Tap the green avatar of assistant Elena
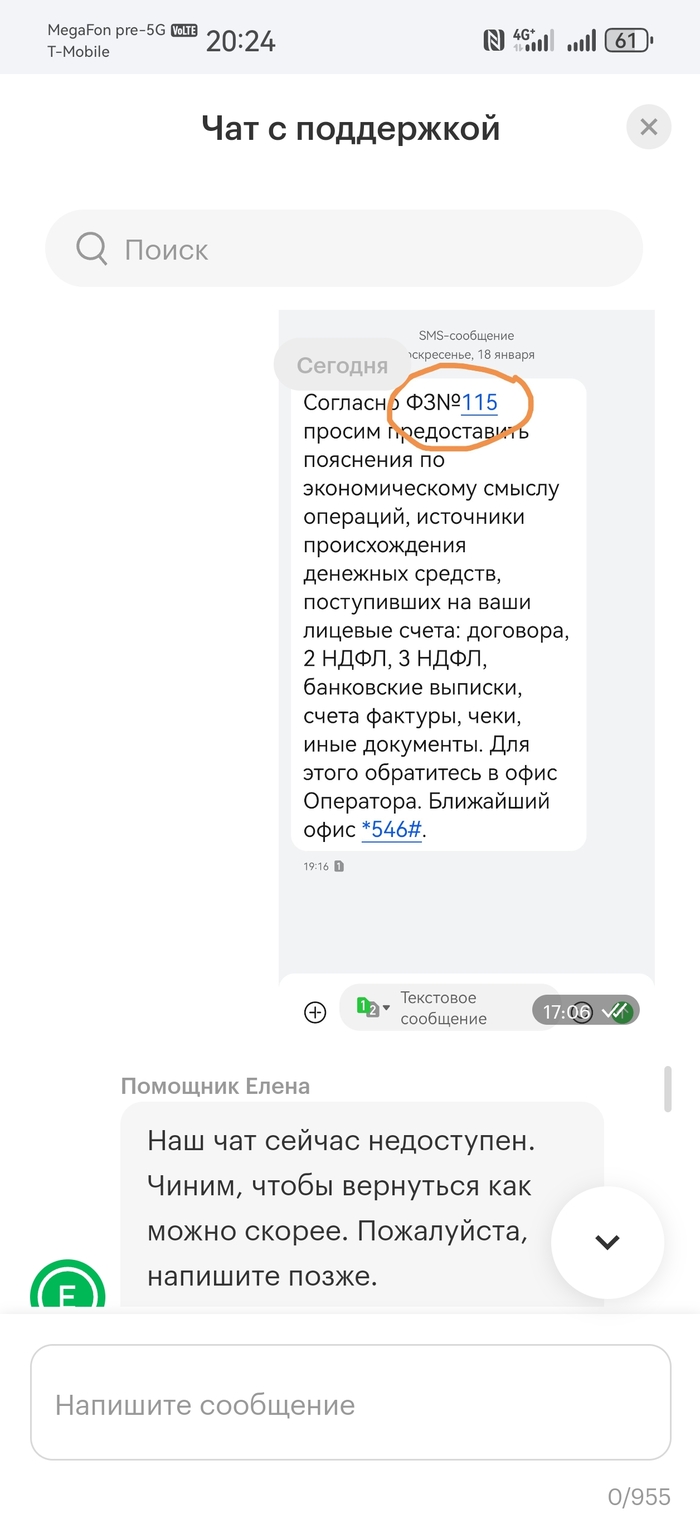Image resolution: width=700 pixels, height=1538 pixels. click(x=67, y=1288)
